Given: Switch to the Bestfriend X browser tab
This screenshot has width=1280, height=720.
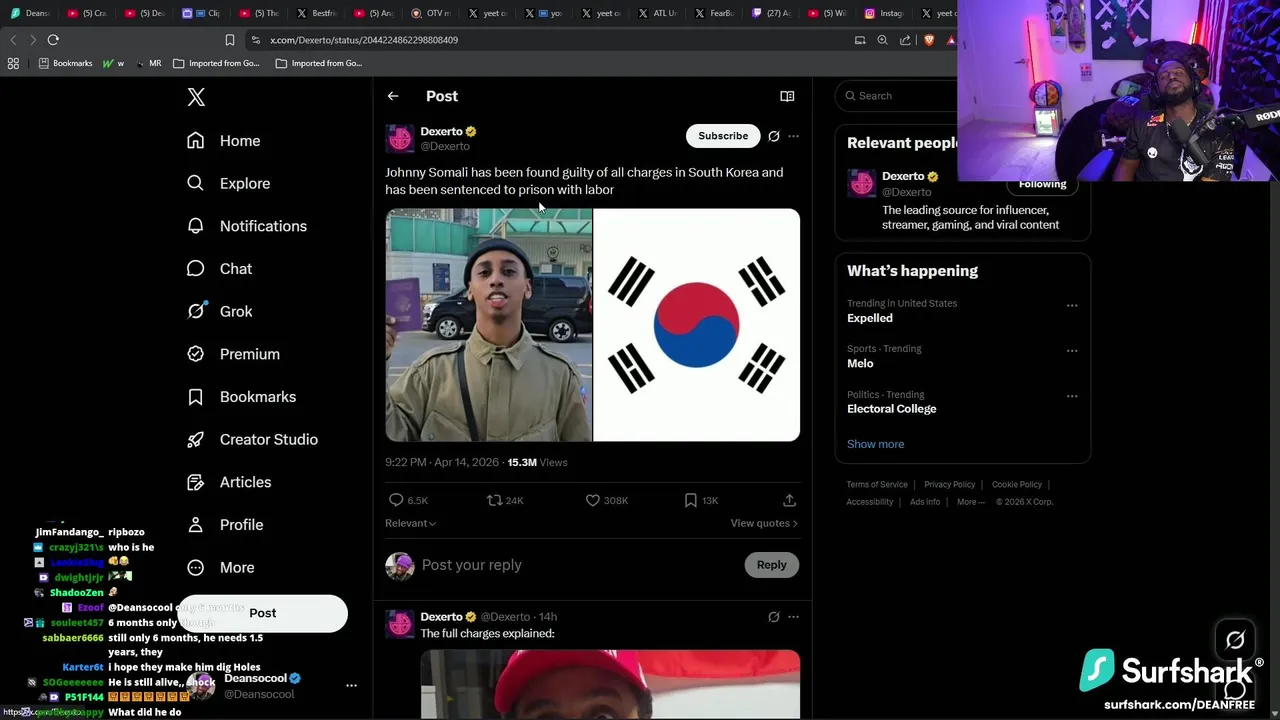Looking at the screenshot, I should pos(318,13).
